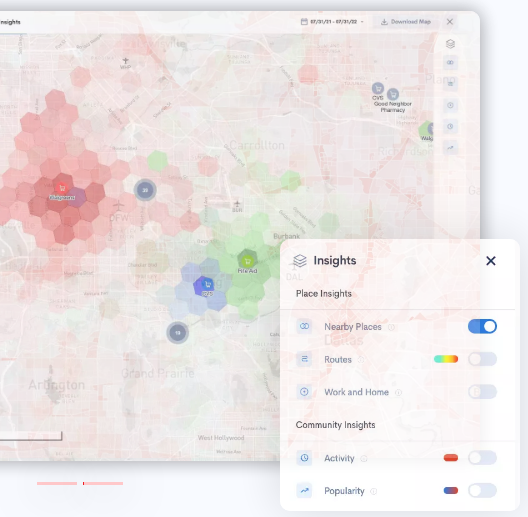
Task: Open layers icon on map sidebar
Action: pos(451,44)
